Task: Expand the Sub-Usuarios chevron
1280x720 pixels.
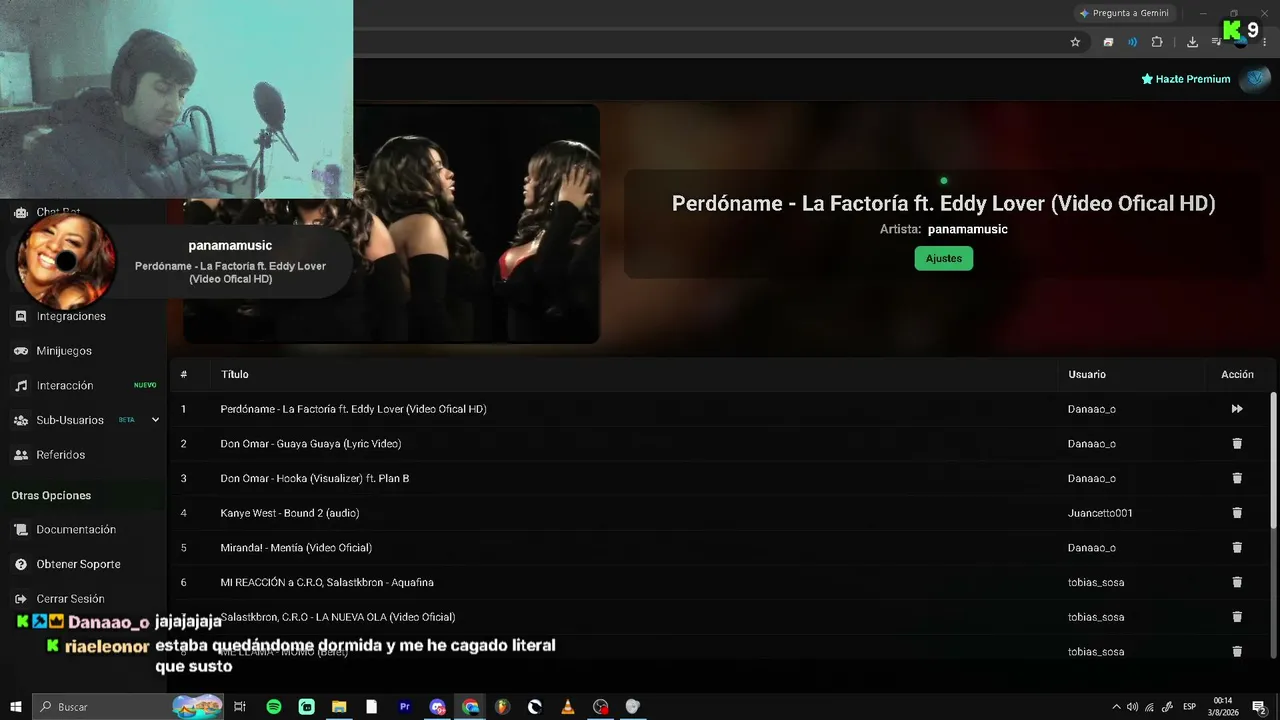Action: tap(155, 420)
